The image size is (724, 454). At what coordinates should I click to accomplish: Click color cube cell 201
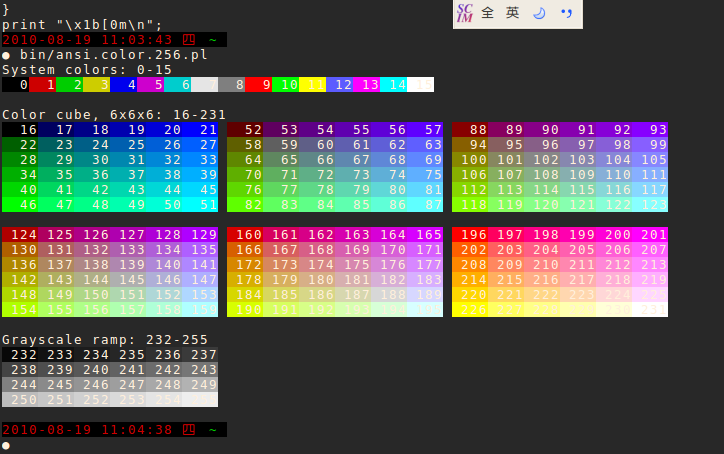(x=650, y=235)
